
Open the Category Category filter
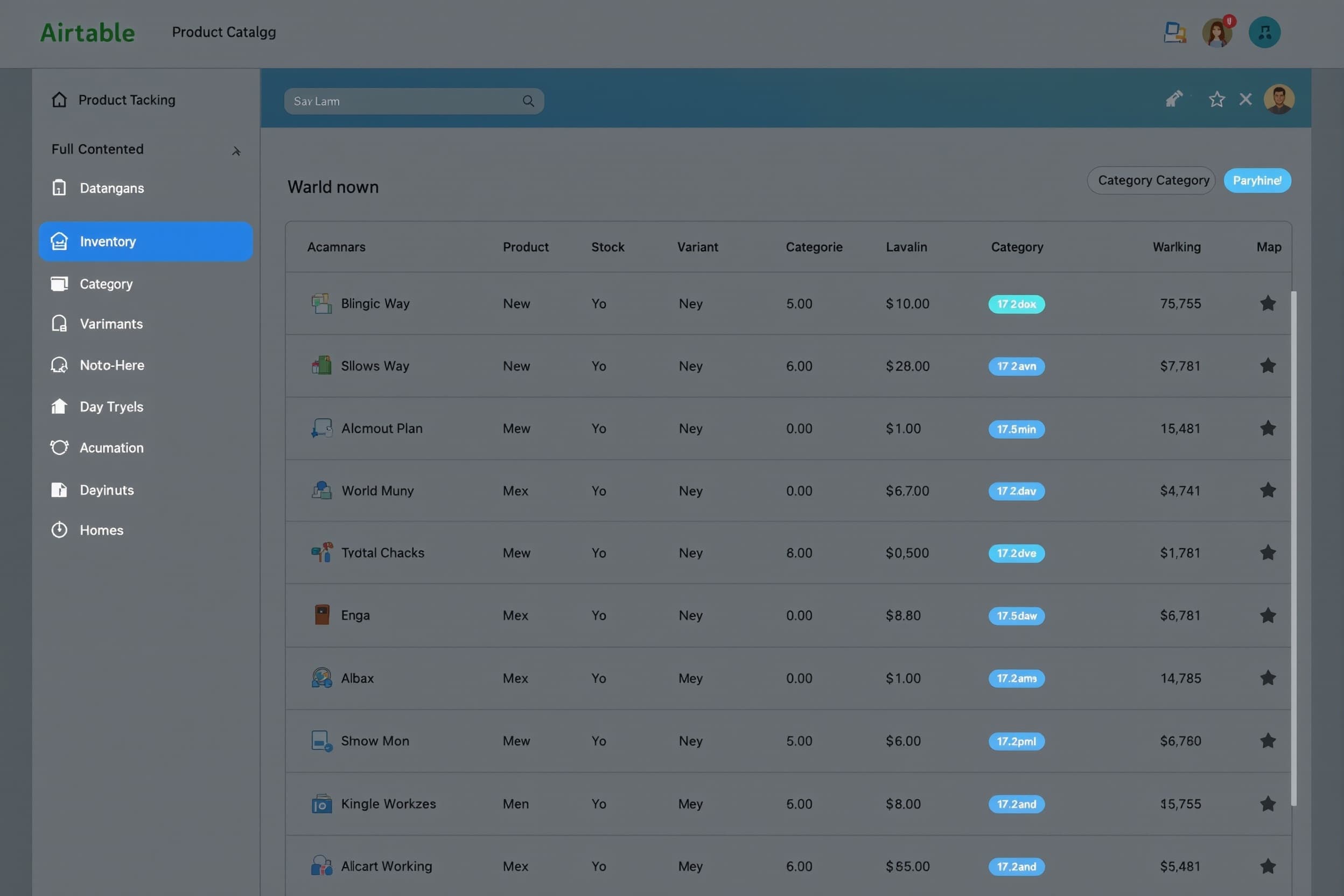tap(1151, 180)
